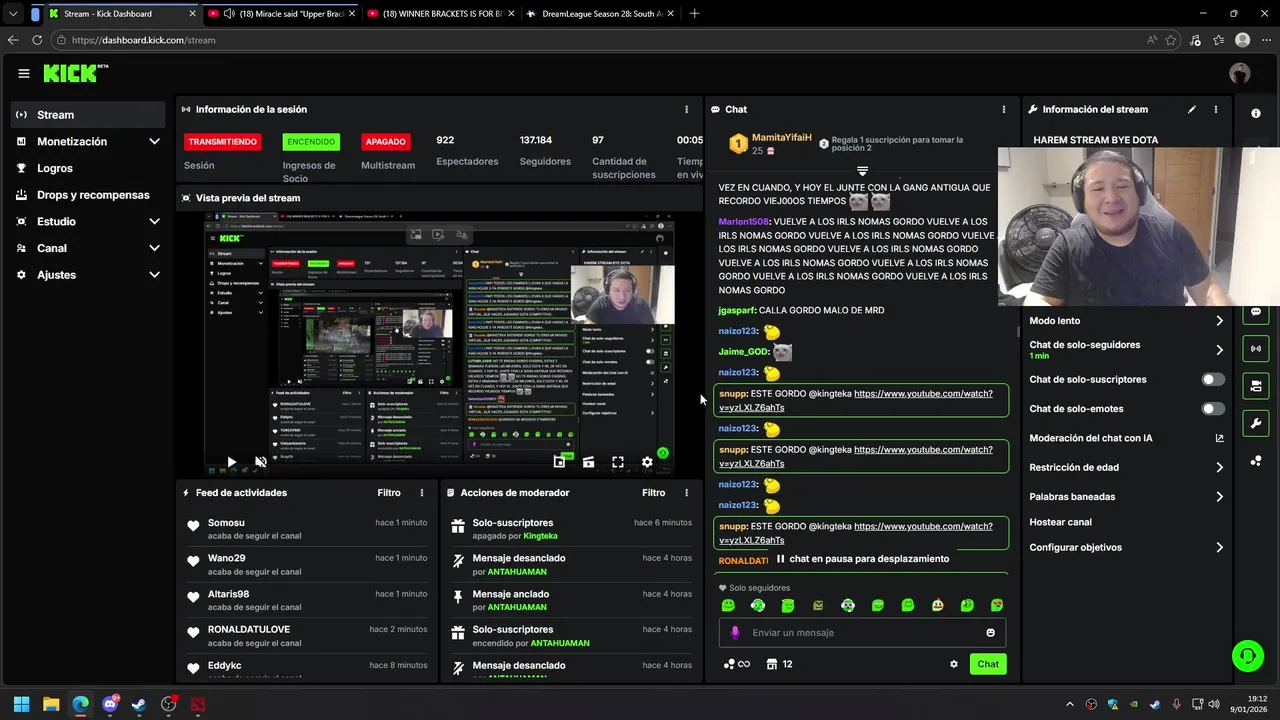Edit stream info with the pencil icon

tap(1192, 109)
